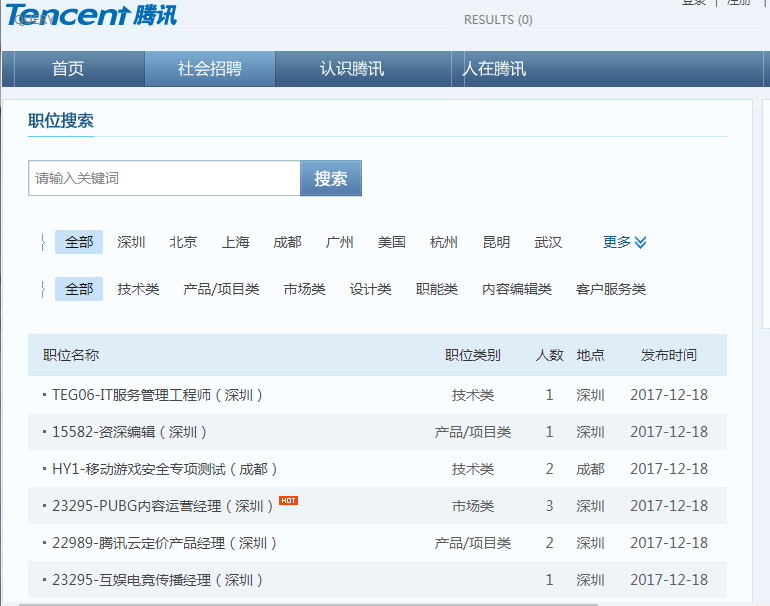The image size is (770, 606).
Task: Select 全部 in the location filter row
Action: coord(79,242)
